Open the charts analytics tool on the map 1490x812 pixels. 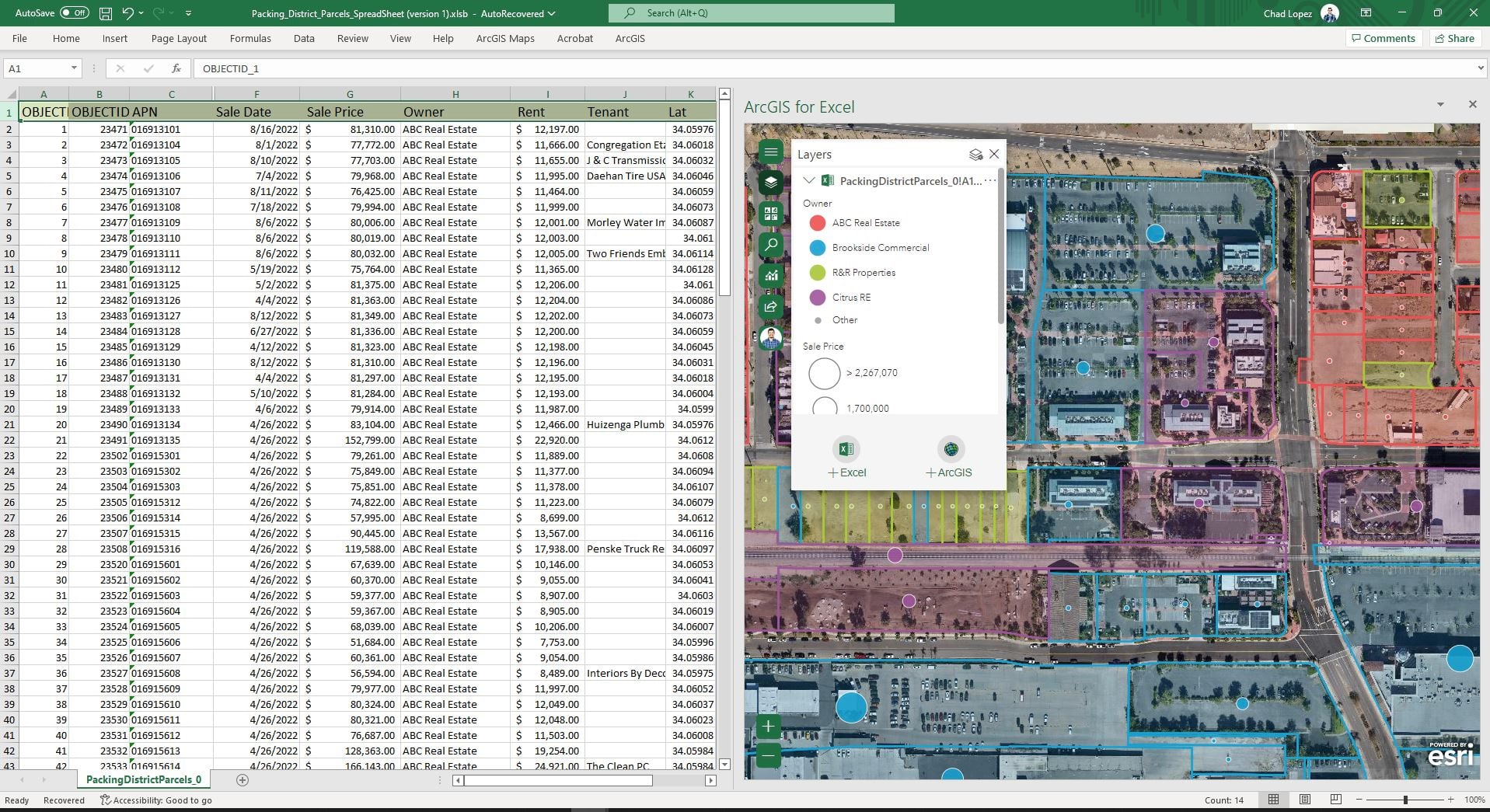[x=770, y=275]
